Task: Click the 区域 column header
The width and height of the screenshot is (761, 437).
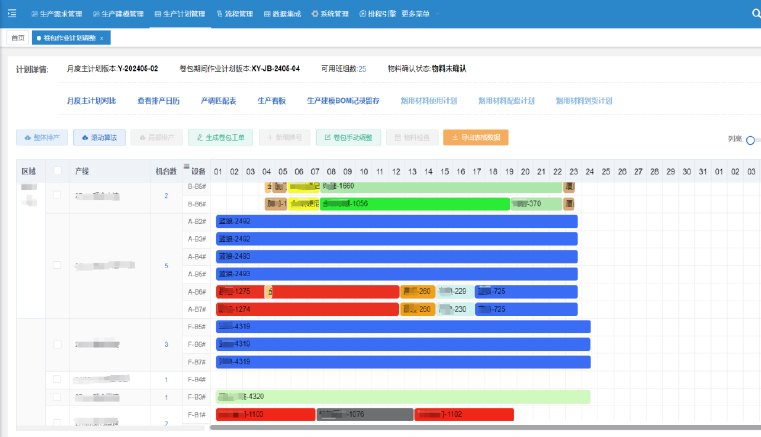Action: 29,171
